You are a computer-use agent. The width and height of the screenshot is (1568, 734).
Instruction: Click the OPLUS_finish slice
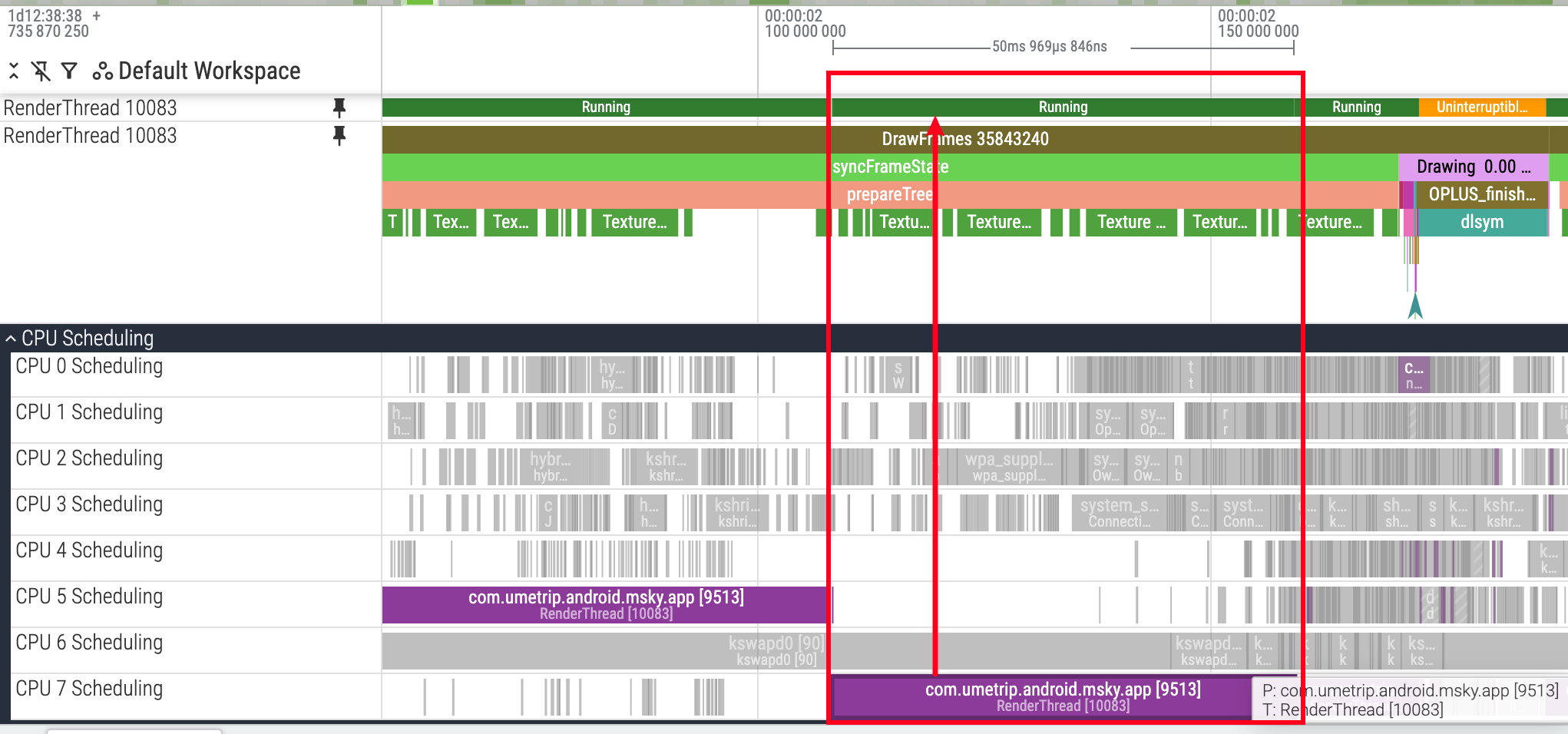click(x=1481, y=194)
